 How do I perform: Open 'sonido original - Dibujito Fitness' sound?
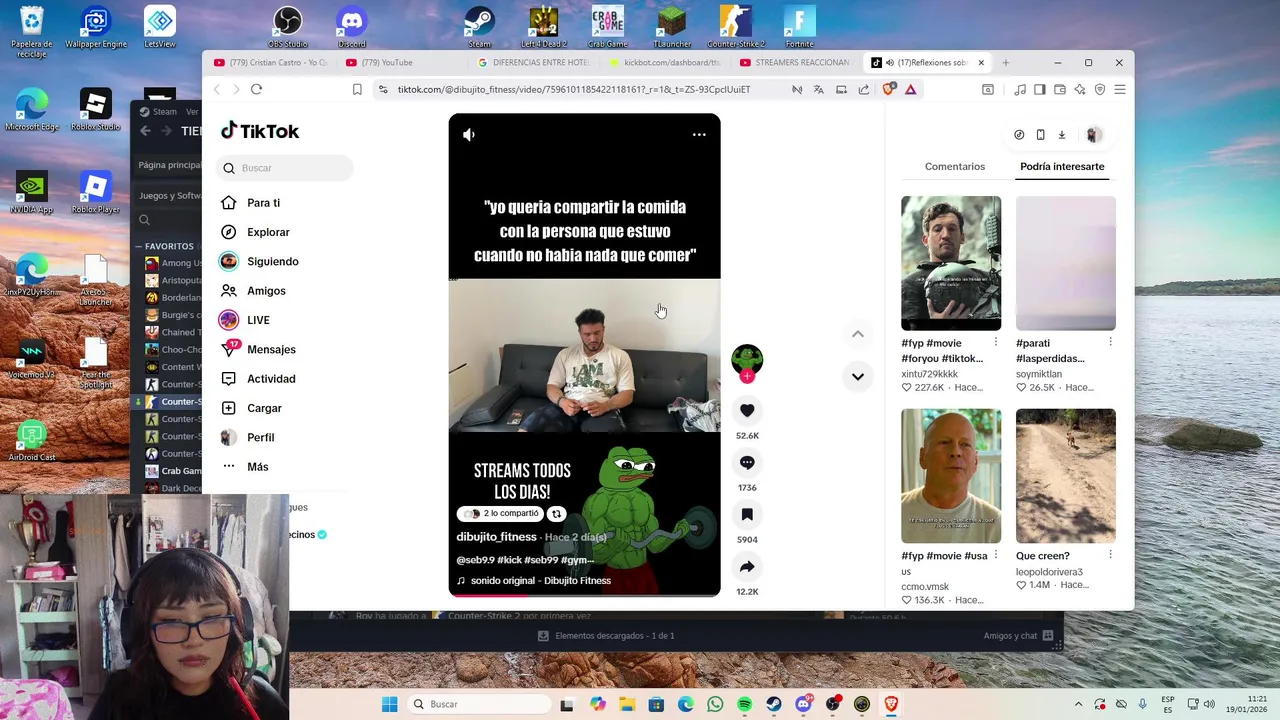[533, 581]
